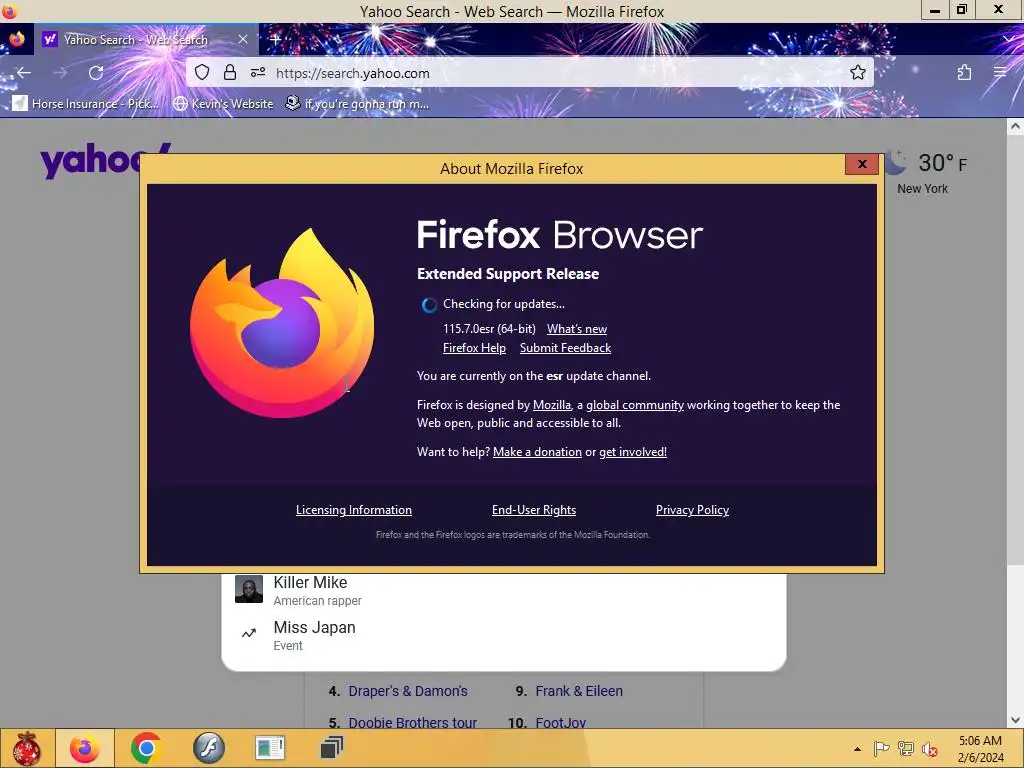Viewport: 1024px width, 768px height.
Task: Open Licensing Information link
Action: pos(354,510)
